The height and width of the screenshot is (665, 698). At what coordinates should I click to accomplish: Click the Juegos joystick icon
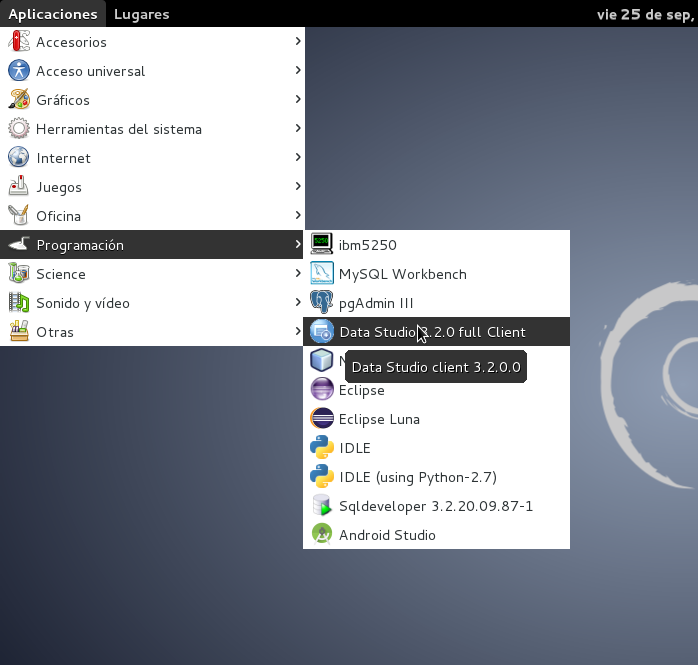coord(19,187)
